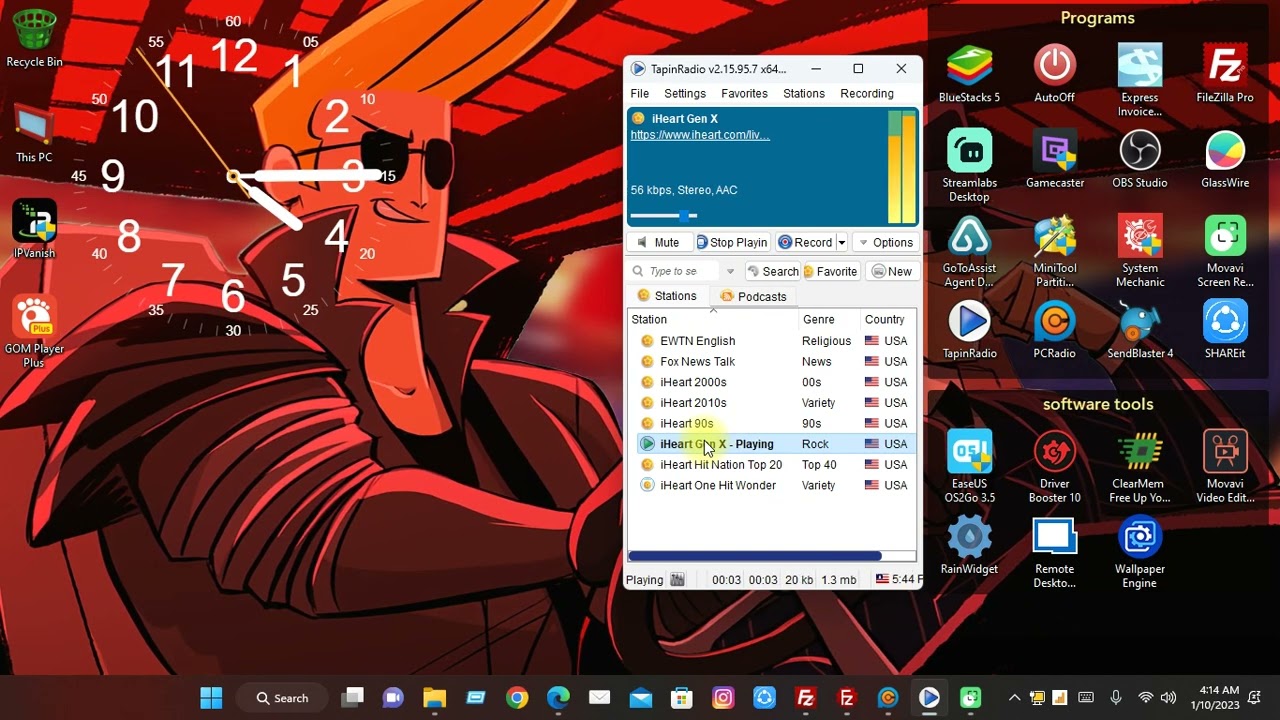Expand Record dropdown arrow
The width and height of the screenshot is (1280, 720).
842,243
